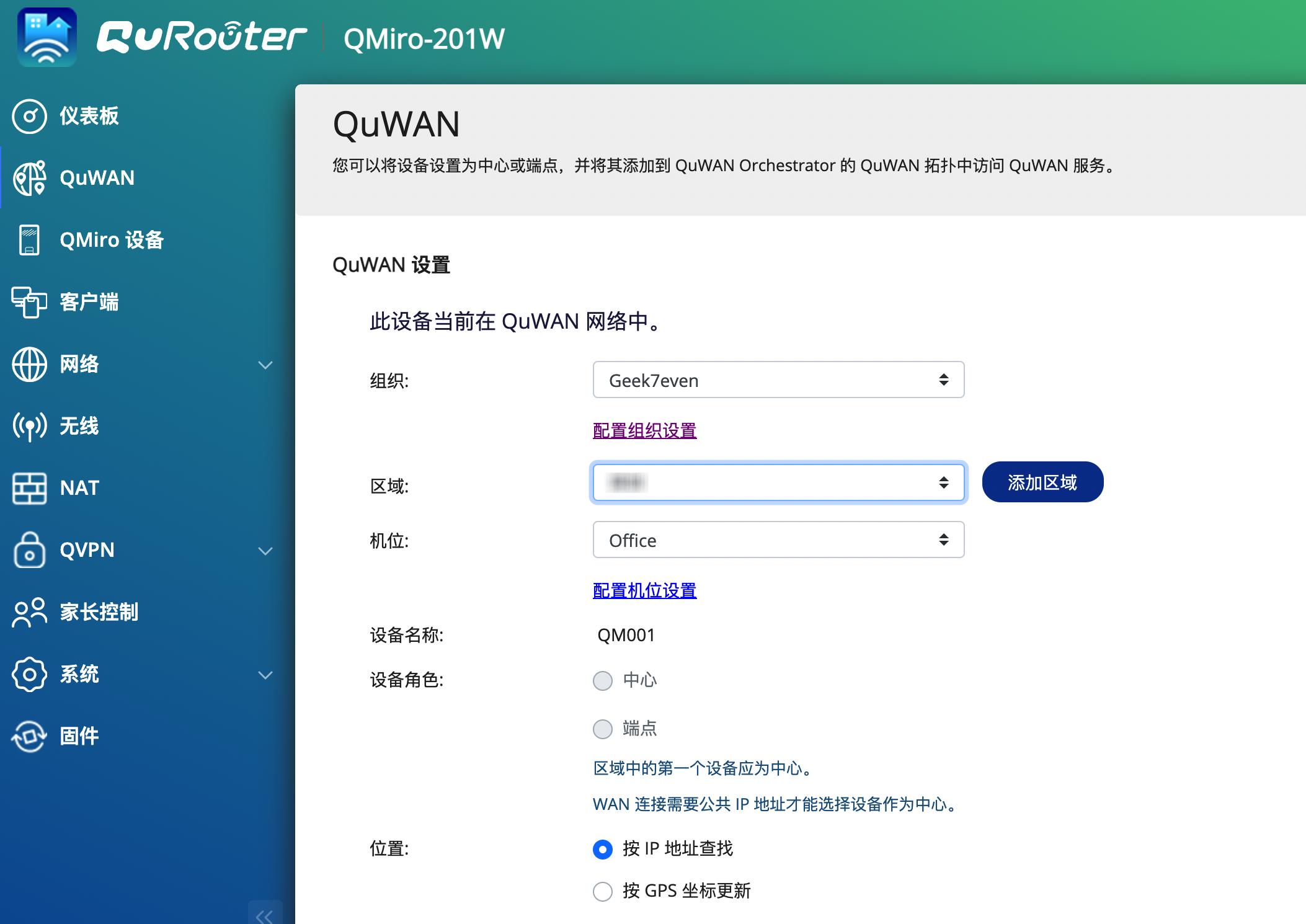Screen dimensions: 1306x924
Task: Select the 端点 device role option
Action: 602,729
